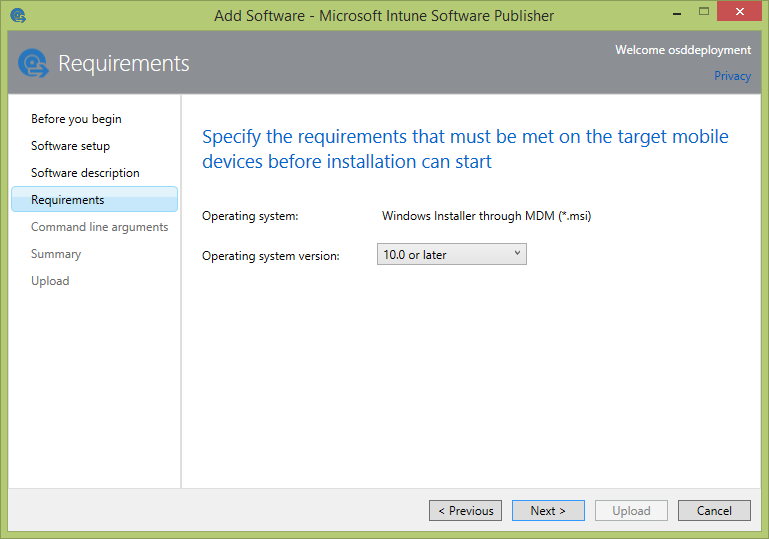Viewport: 769px width, 539px height.
Task: Switch to Software description step
Action: click(x=85, y=173)
